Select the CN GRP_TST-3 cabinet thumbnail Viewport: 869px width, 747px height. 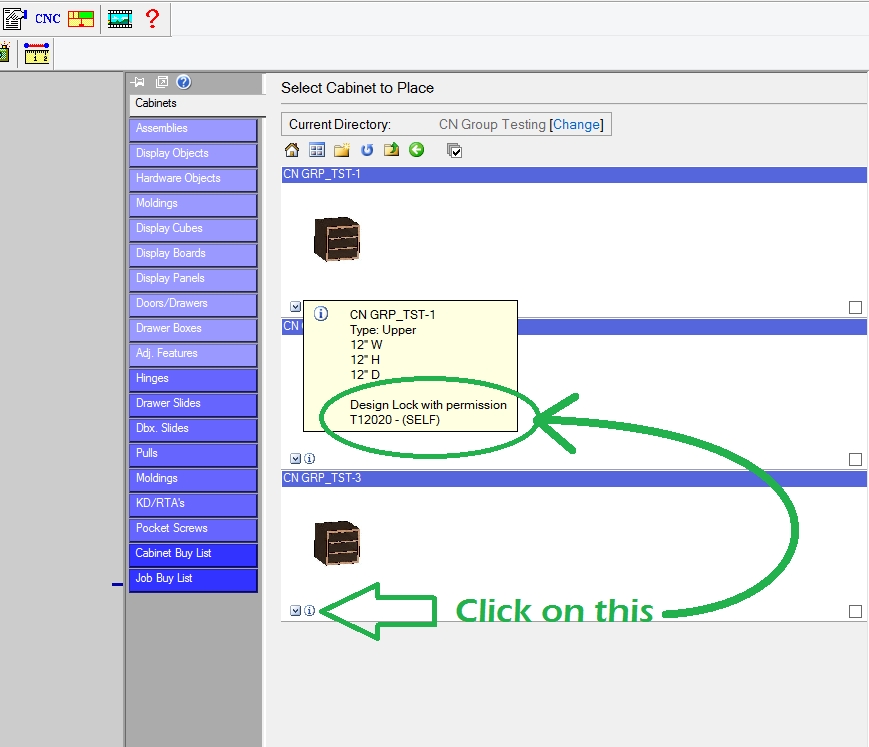pyautogui.click(x=336, y=543)
